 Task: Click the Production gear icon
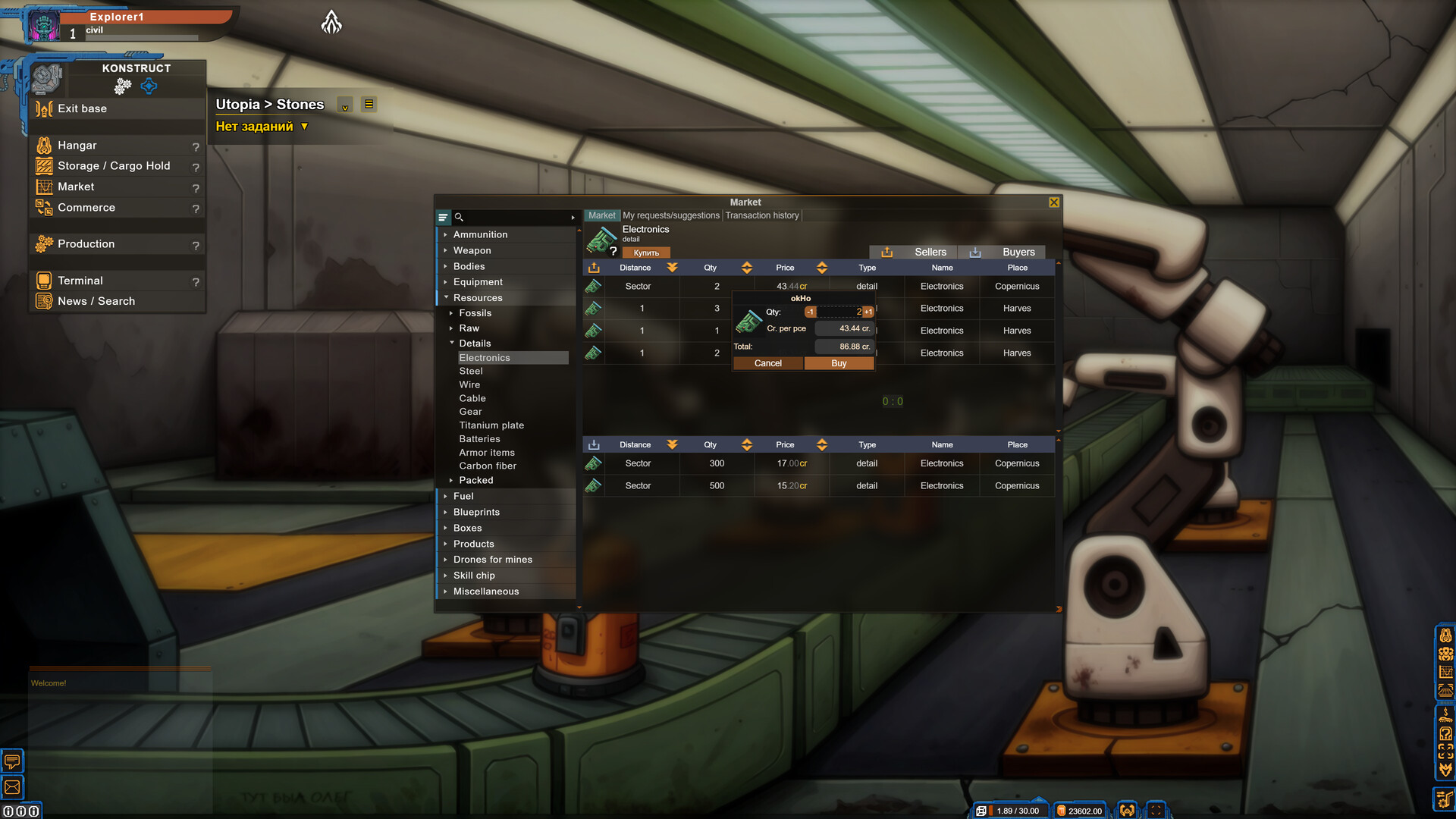[44, 244]
